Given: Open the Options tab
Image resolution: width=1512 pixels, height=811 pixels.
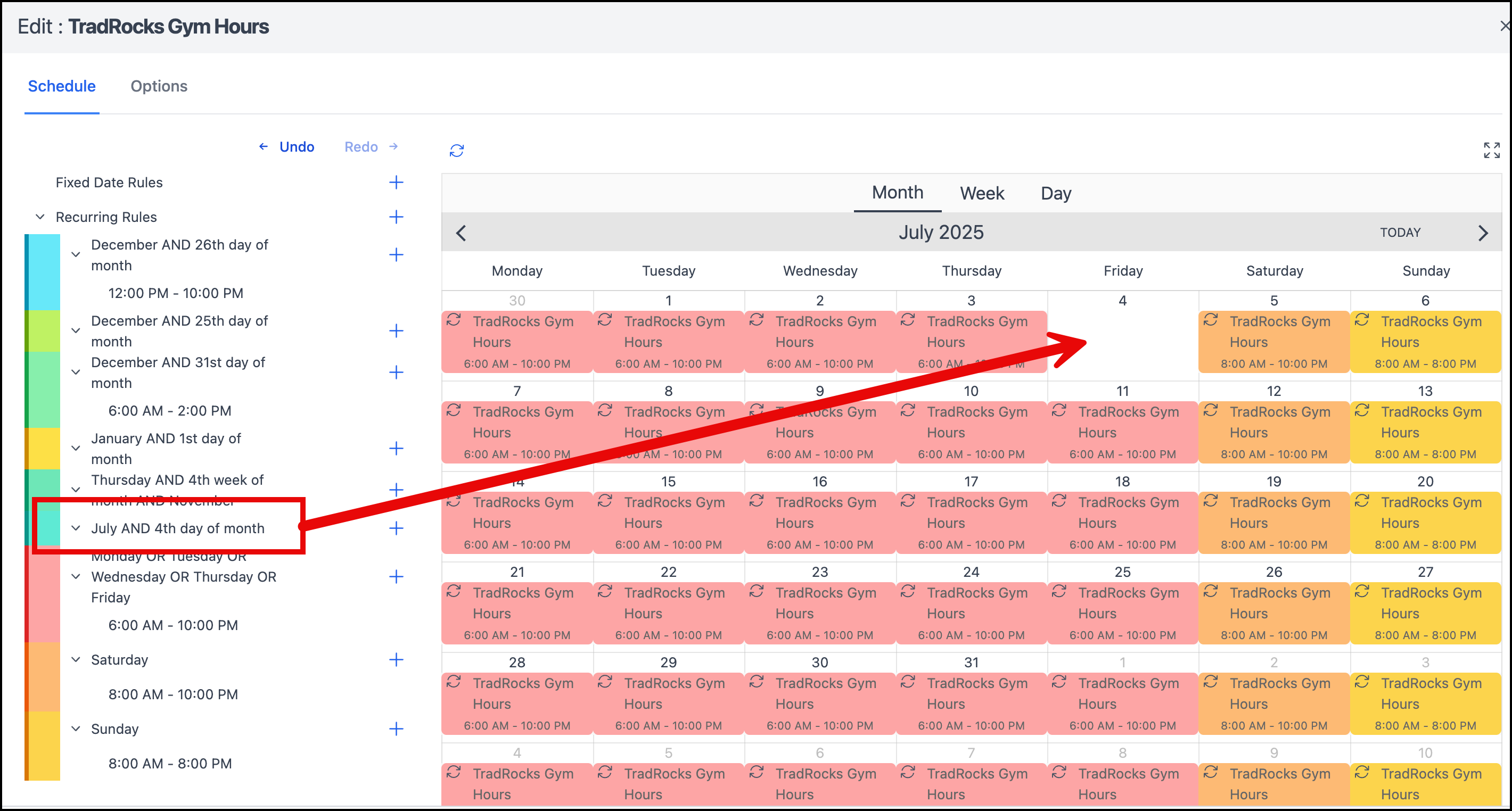Looking at the screenshot, I should click(x=159, y=86).
